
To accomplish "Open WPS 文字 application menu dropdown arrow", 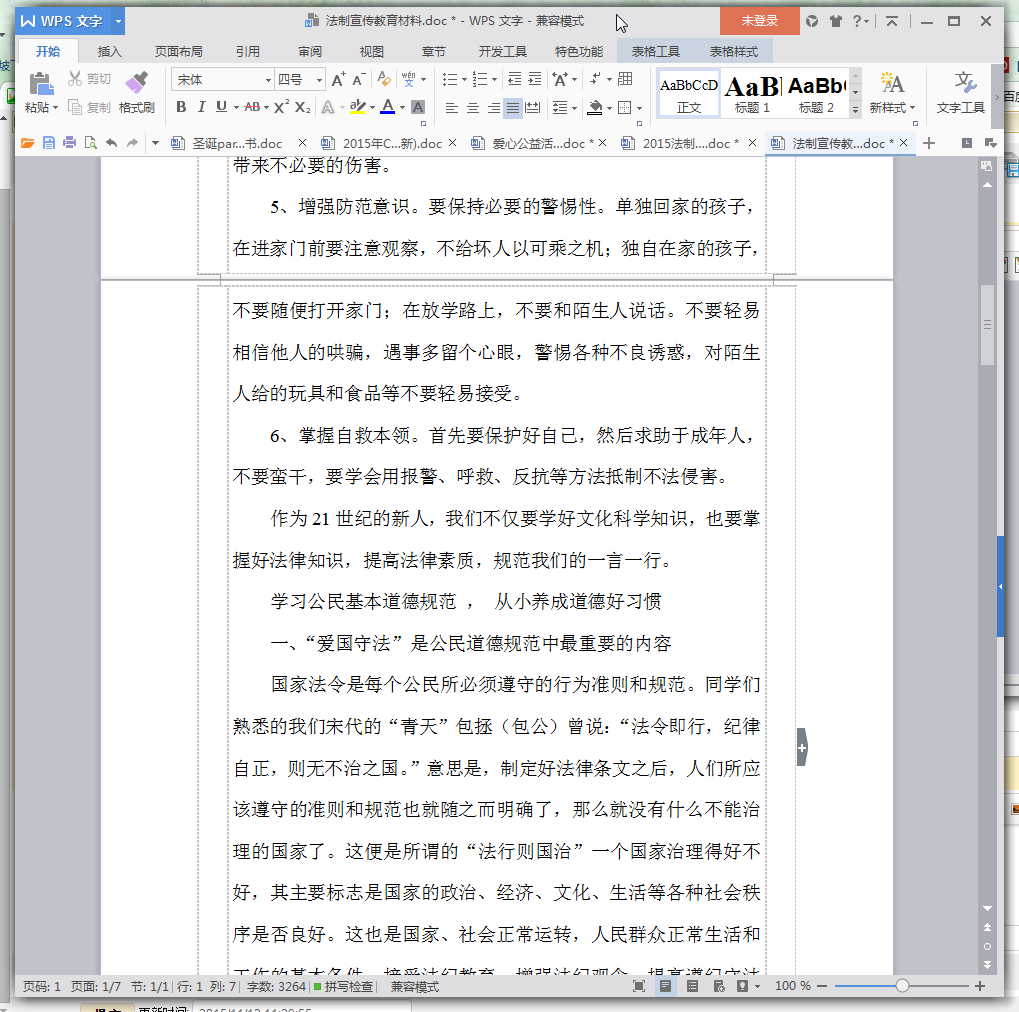I will [118, 21].
